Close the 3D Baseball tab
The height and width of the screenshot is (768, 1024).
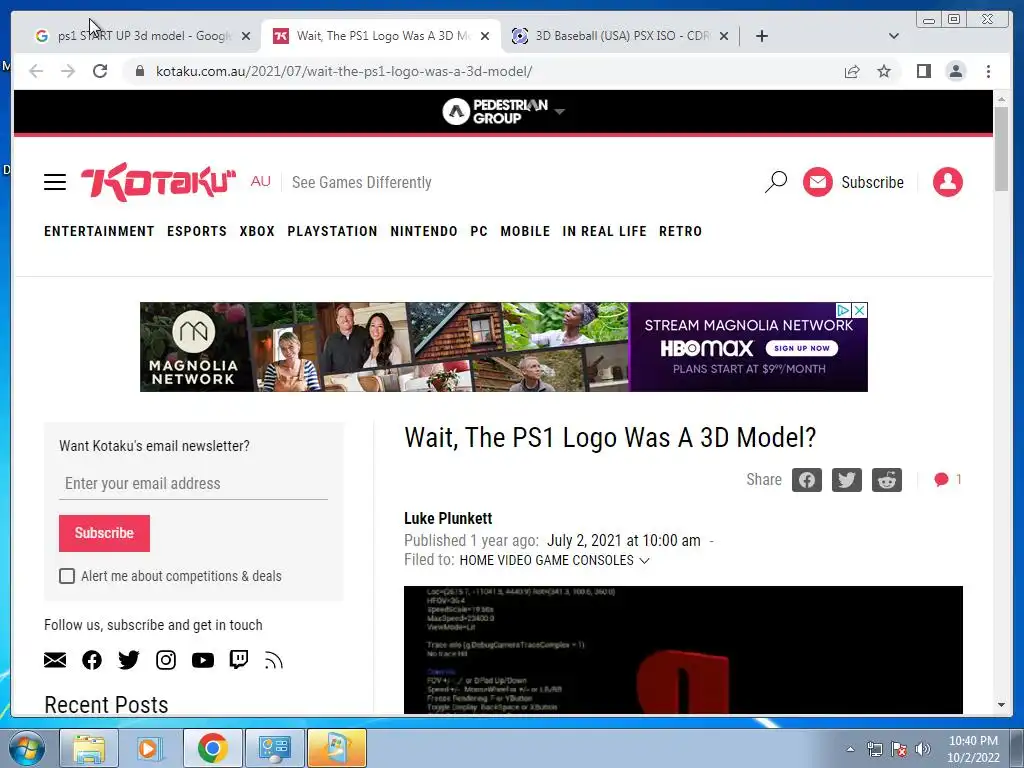(x=724, y=36)
